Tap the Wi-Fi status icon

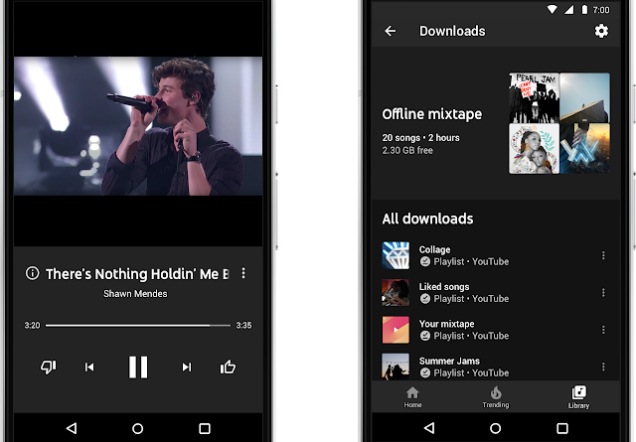point(552,9)
